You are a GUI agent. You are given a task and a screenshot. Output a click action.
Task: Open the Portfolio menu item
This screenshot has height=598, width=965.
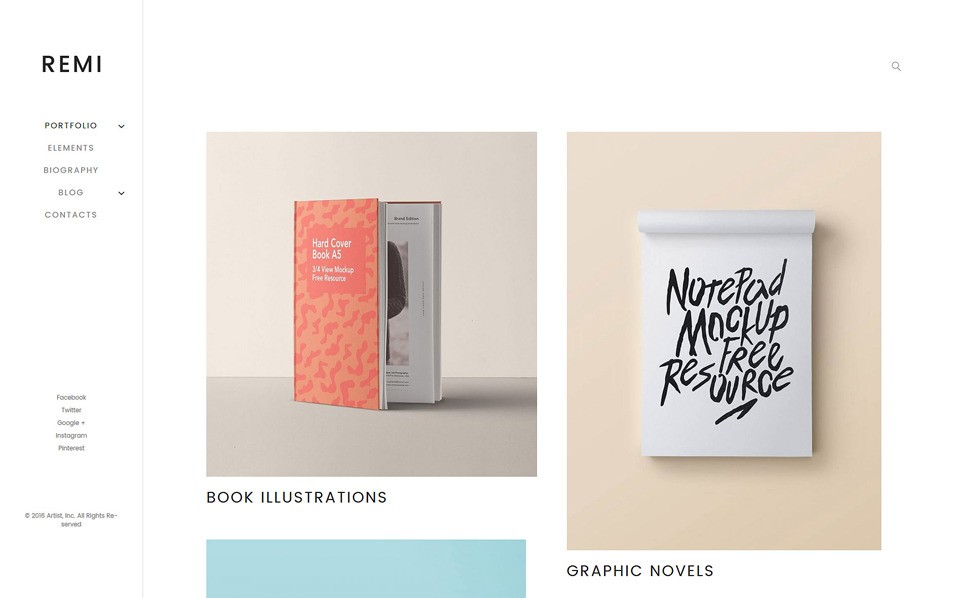point(71,126)
